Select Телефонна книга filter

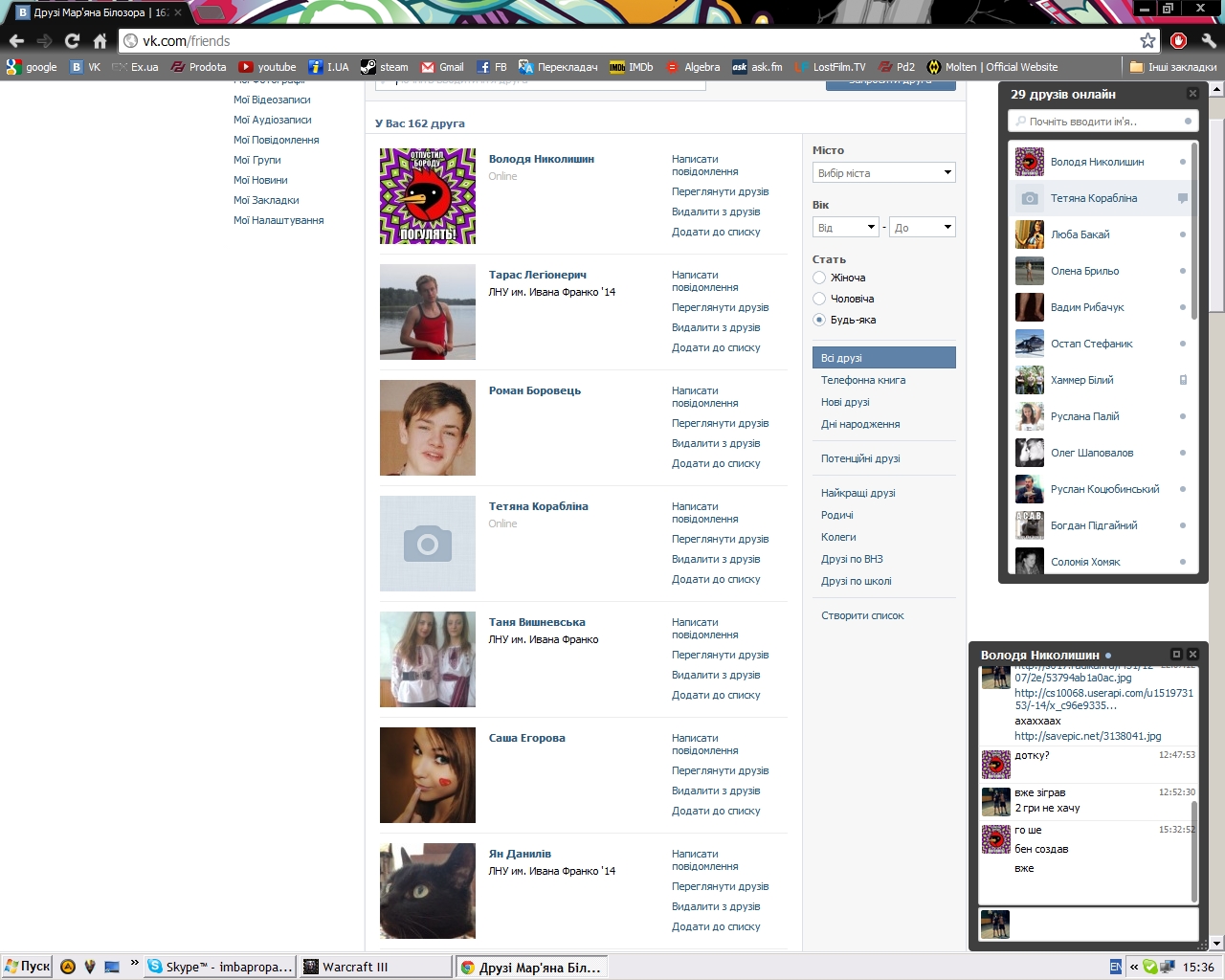tap(863, 380)
